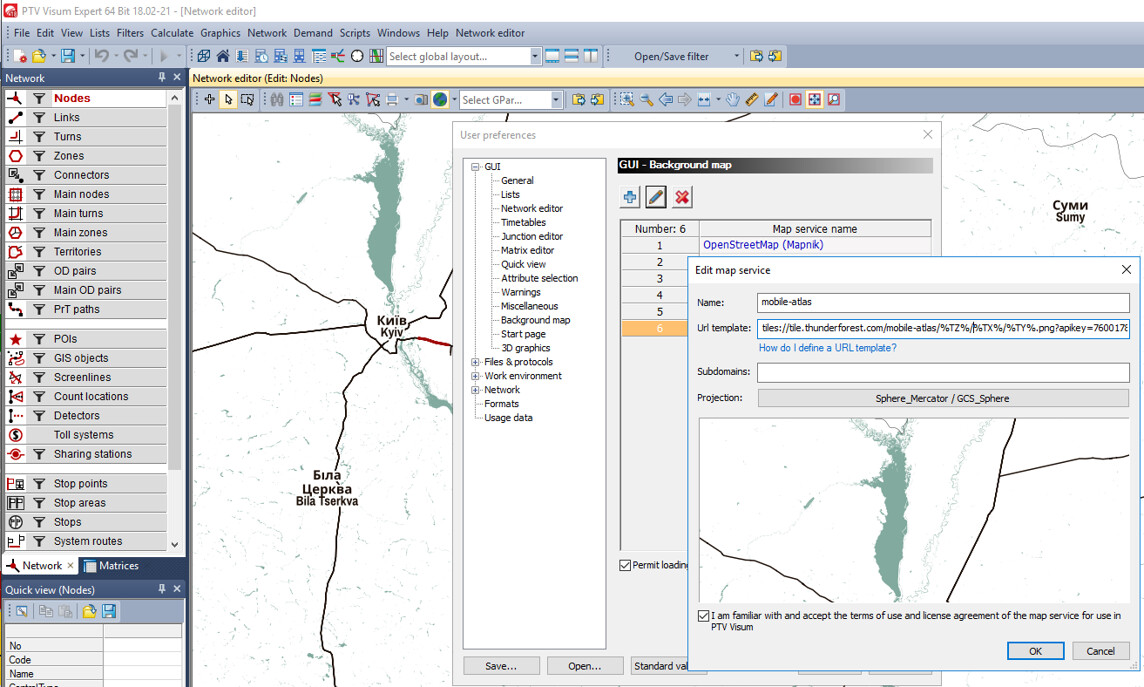Viewport: 1144px width, 687px height.
Task: Expand the Files & protocols tree node
Action: pyautogui.click(x=476, y=362)
